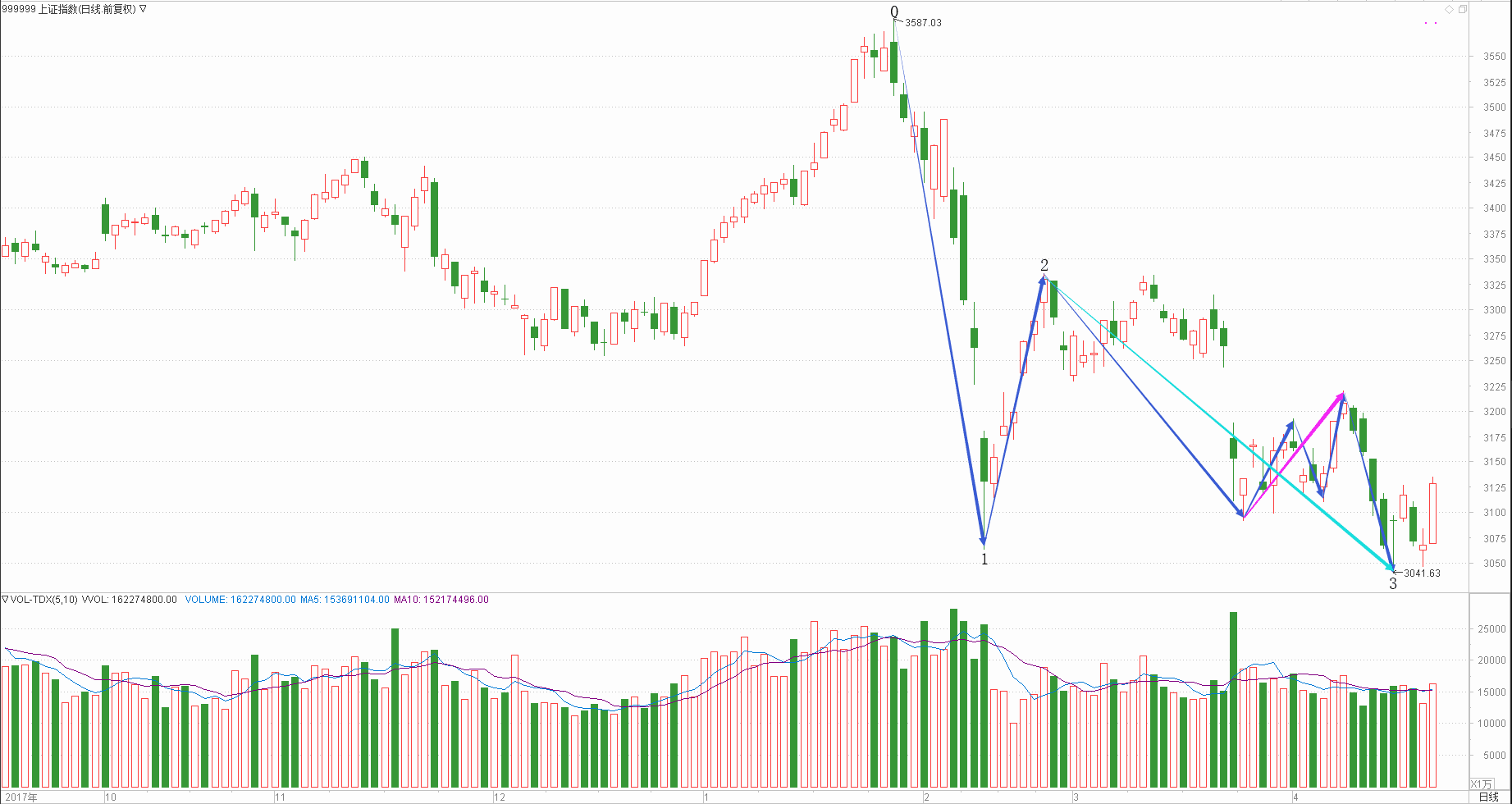
Task: Click the 25000 level on volume axis
Action: (x=1491, y=629)
